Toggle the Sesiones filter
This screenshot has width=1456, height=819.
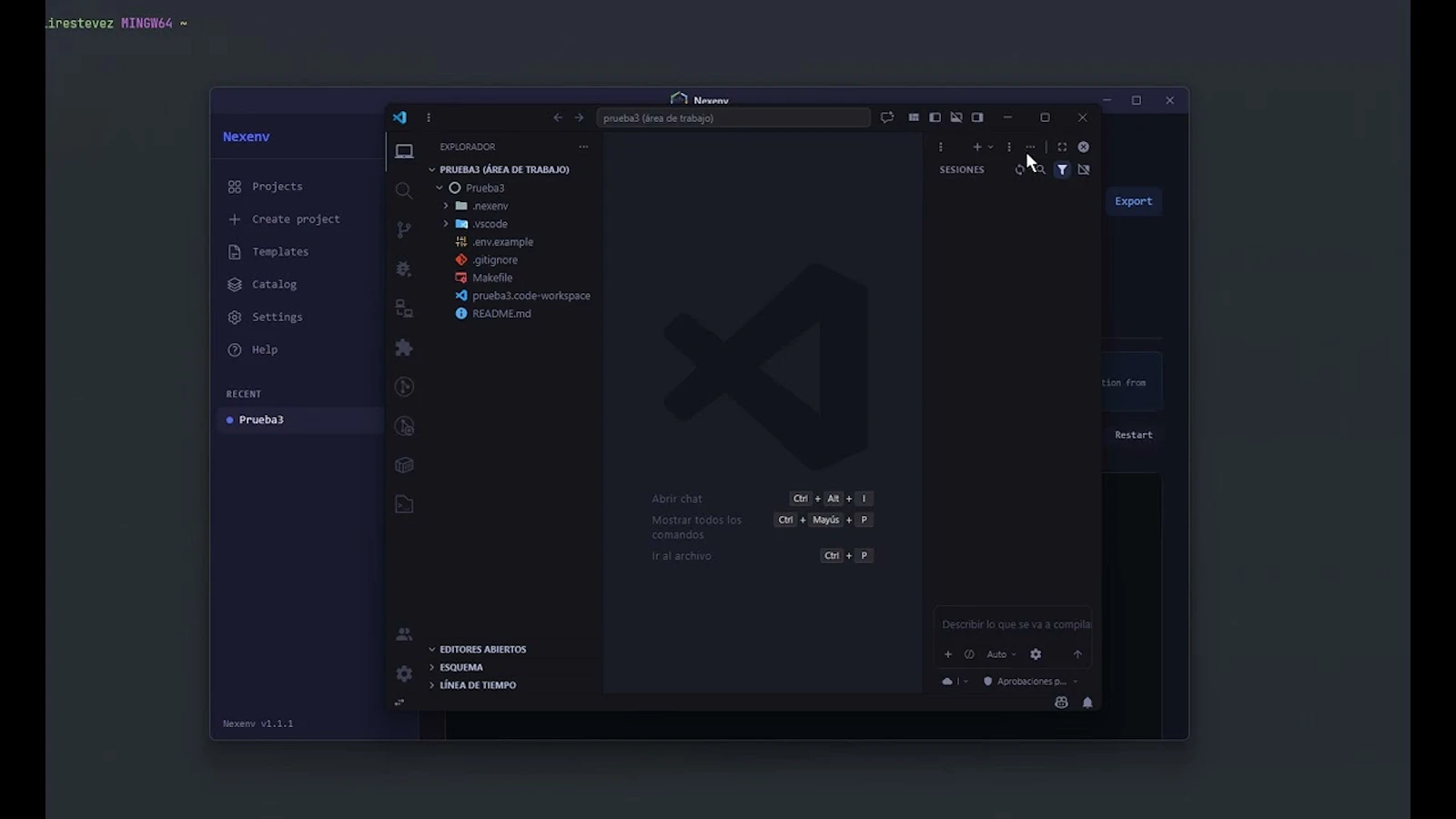click(x=1062, y=169)
